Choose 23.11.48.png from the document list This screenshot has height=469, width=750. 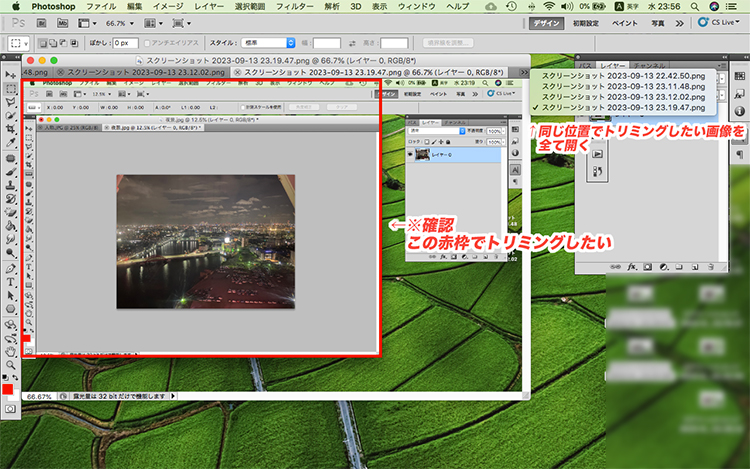coord(623,87)
